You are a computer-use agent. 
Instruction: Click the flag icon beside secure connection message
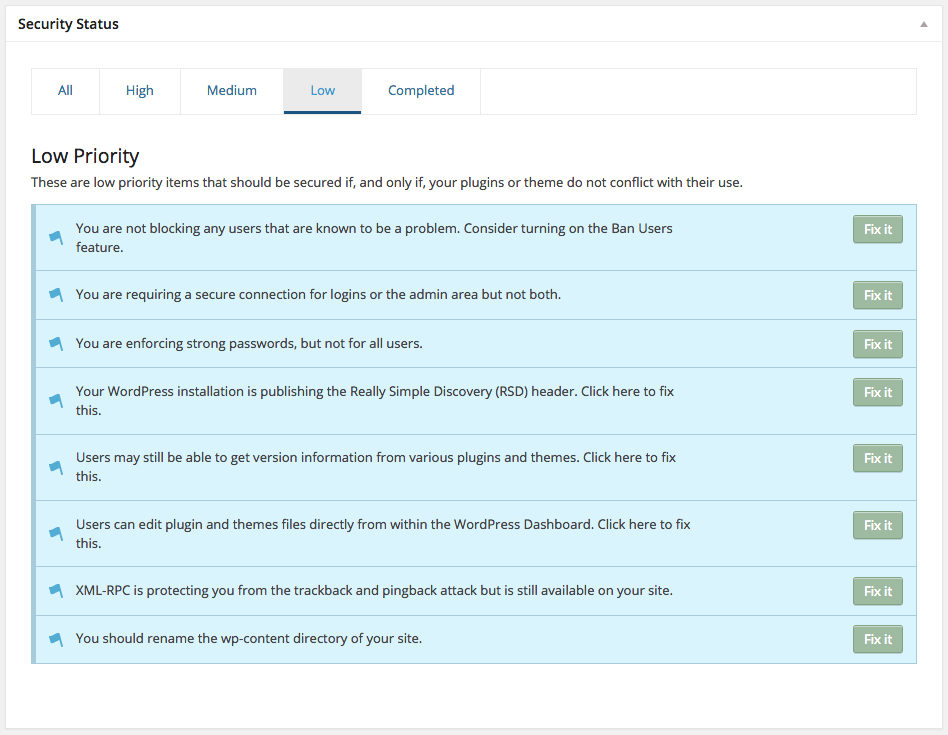tap(56, 295)
